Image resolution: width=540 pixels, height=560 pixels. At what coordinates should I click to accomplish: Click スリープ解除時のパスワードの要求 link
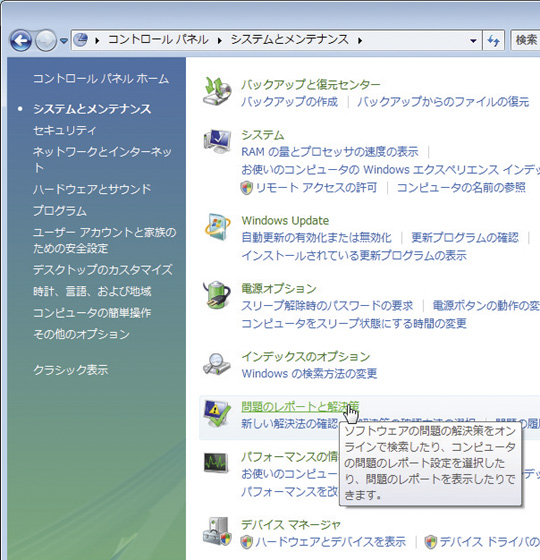[x=327, y=305]
